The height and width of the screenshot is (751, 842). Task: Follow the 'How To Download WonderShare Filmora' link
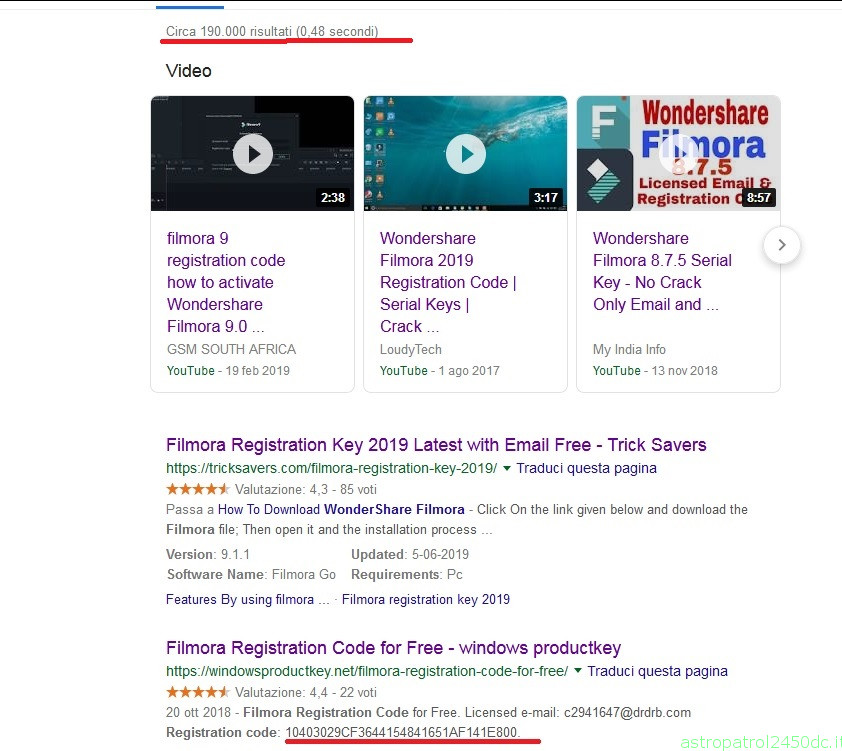(x=341, y=509)
